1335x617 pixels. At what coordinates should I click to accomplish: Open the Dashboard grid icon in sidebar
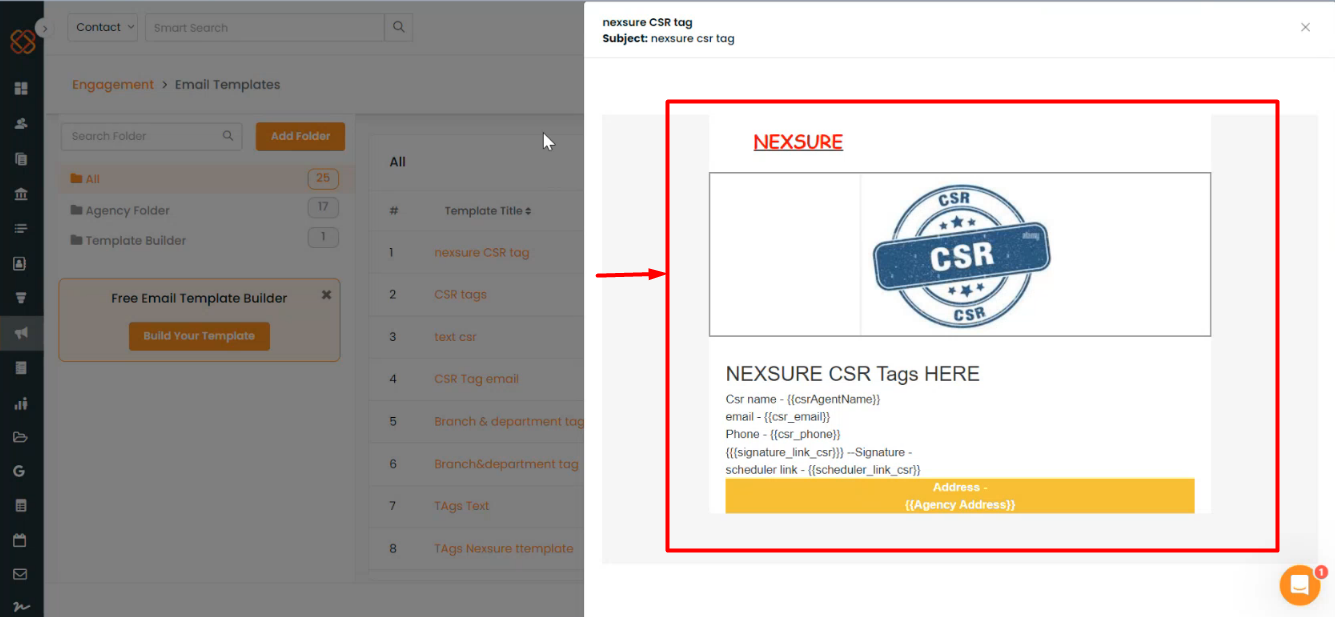click(x=21, y=89)
